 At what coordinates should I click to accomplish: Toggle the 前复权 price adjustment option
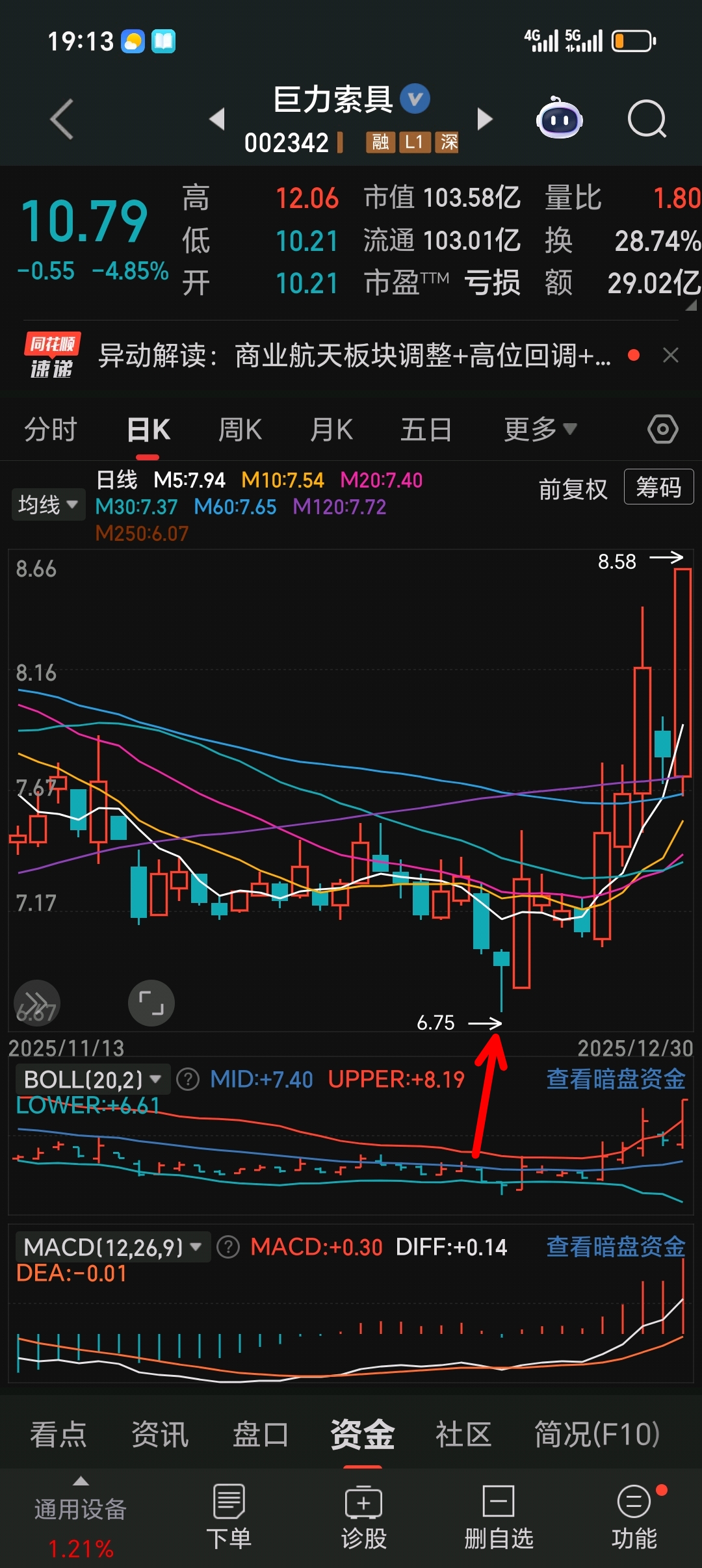[573, 488]
